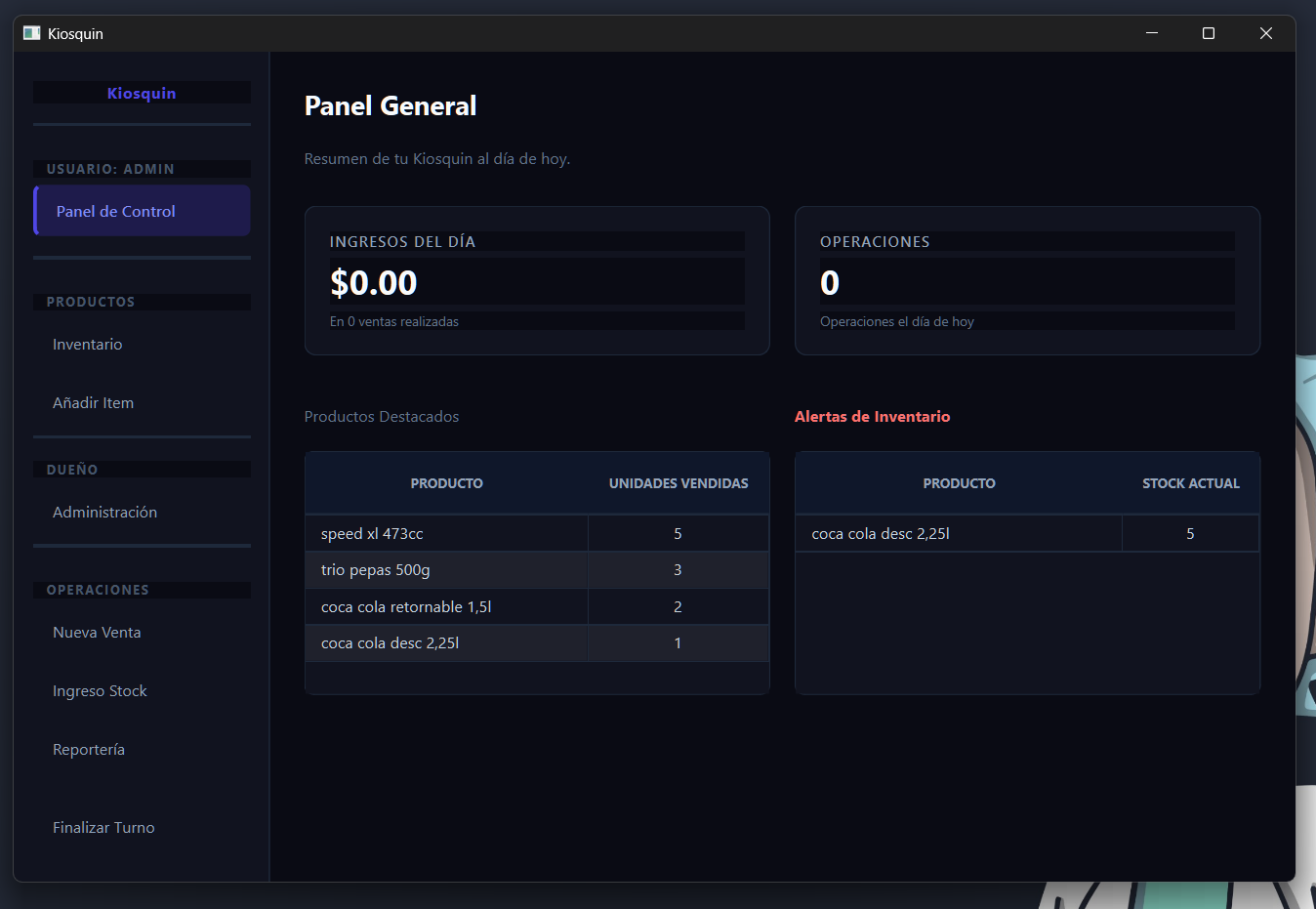Open Ingreso Stock
Viewport: 1316px width, 909px height.
pyautogui.click(x=100, y=690)
